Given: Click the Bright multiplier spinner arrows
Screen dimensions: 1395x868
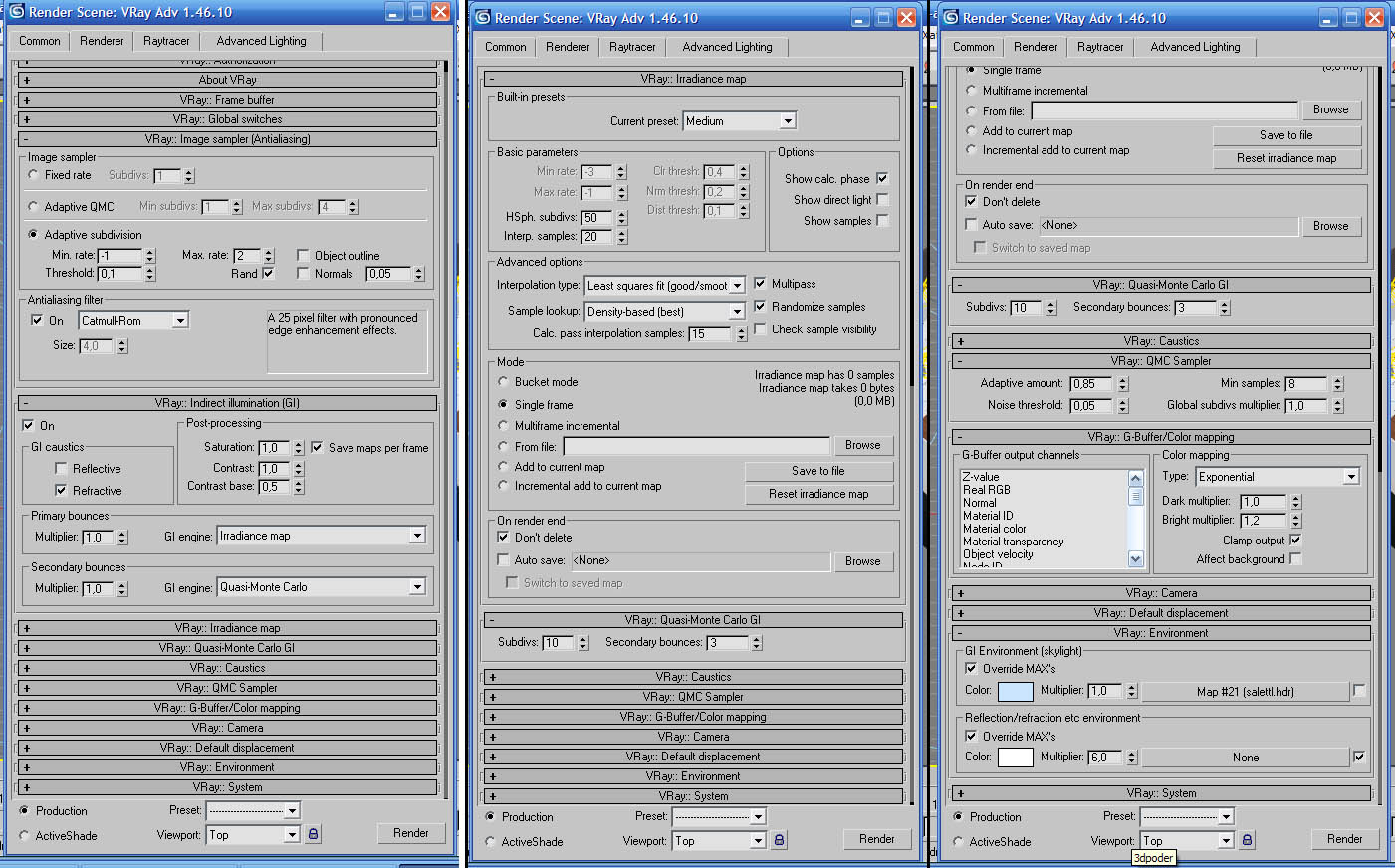Looking at the screenshot, I should pyautogui.click(x=1295, y=521).
